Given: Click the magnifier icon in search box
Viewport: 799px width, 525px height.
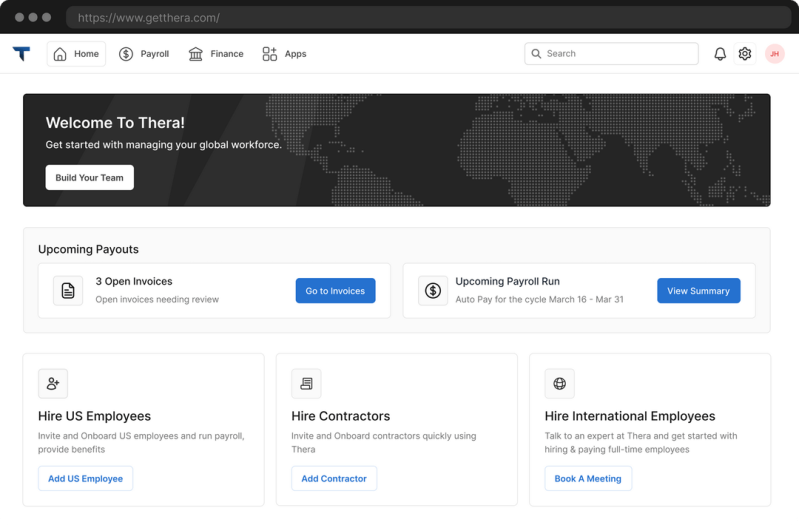Looking at the screenshot, I should [x=536, y=54].
